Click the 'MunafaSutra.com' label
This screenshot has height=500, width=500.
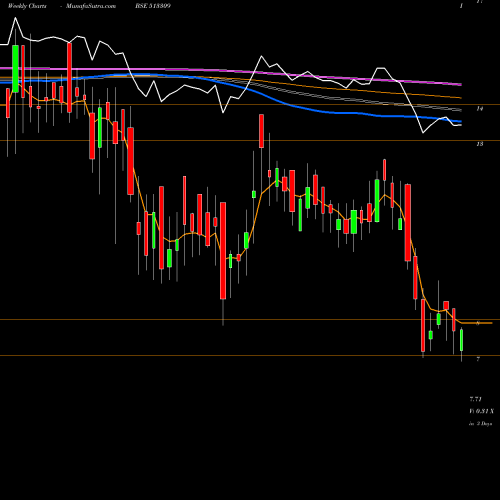91,6
